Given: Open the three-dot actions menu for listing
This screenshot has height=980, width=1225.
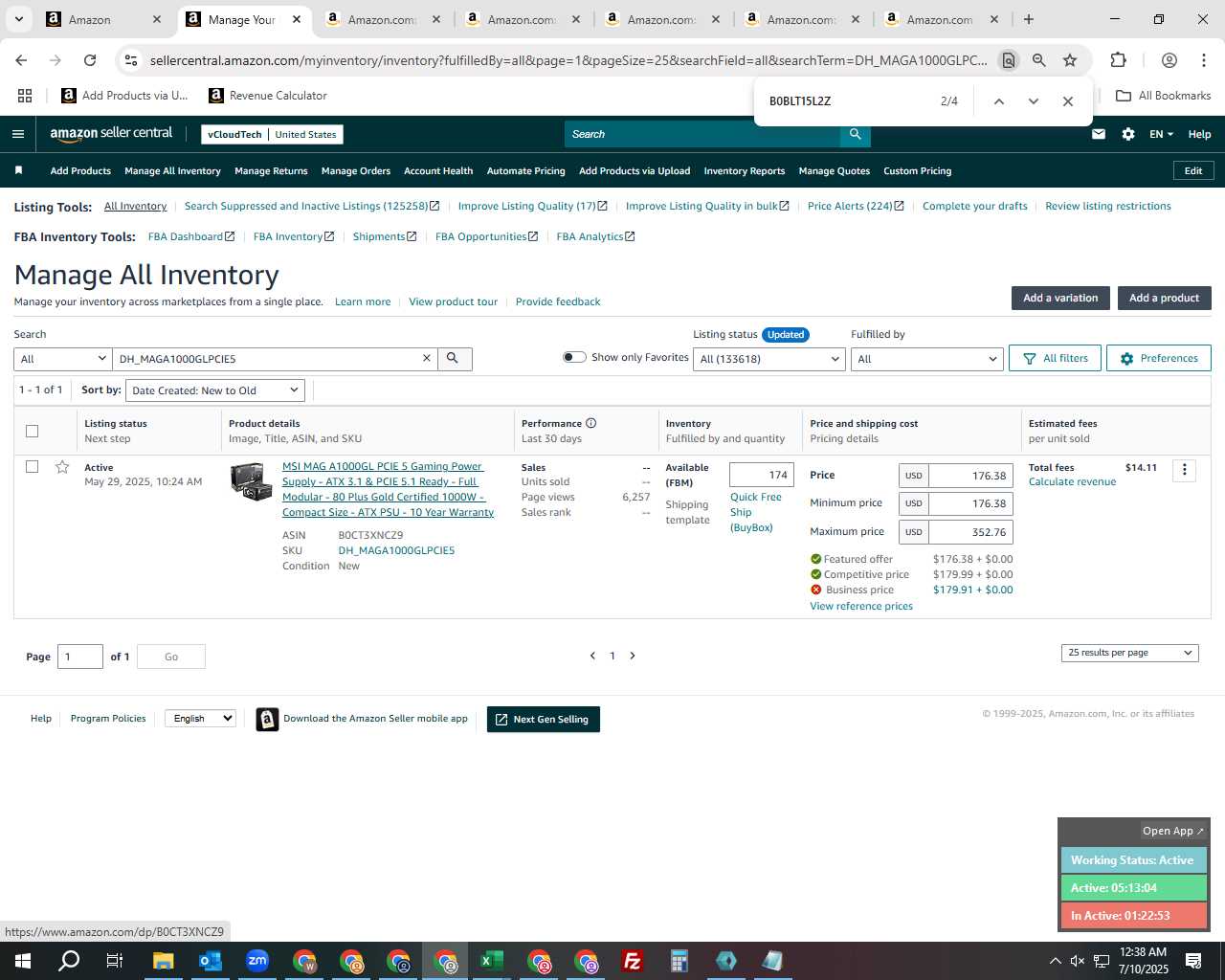Looking at the screenshot, I should [x=1185, y=470].
